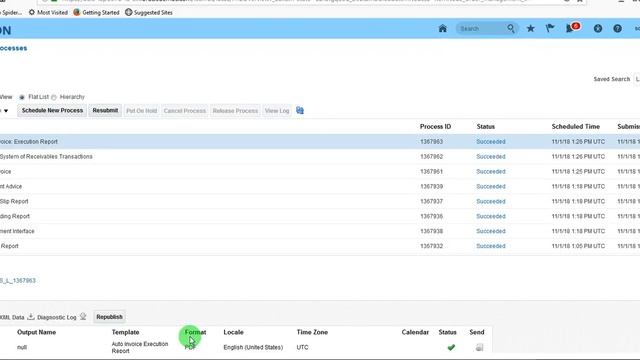
Task: Click the Processes page heading
Action: pyautogui.click(x=13, y=48)
